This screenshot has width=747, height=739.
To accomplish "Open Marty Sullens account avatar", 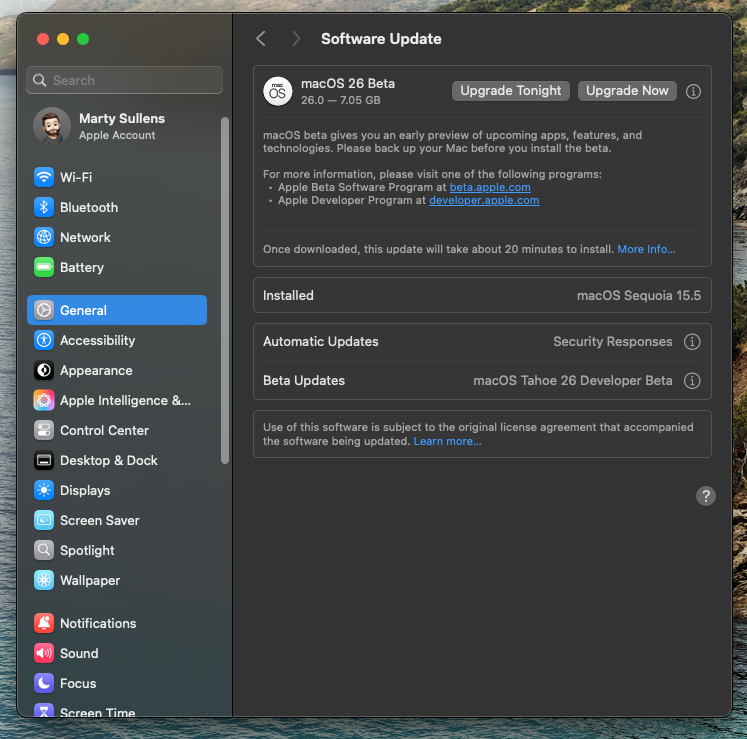I will pyautogui.click(x=52, y=126).
